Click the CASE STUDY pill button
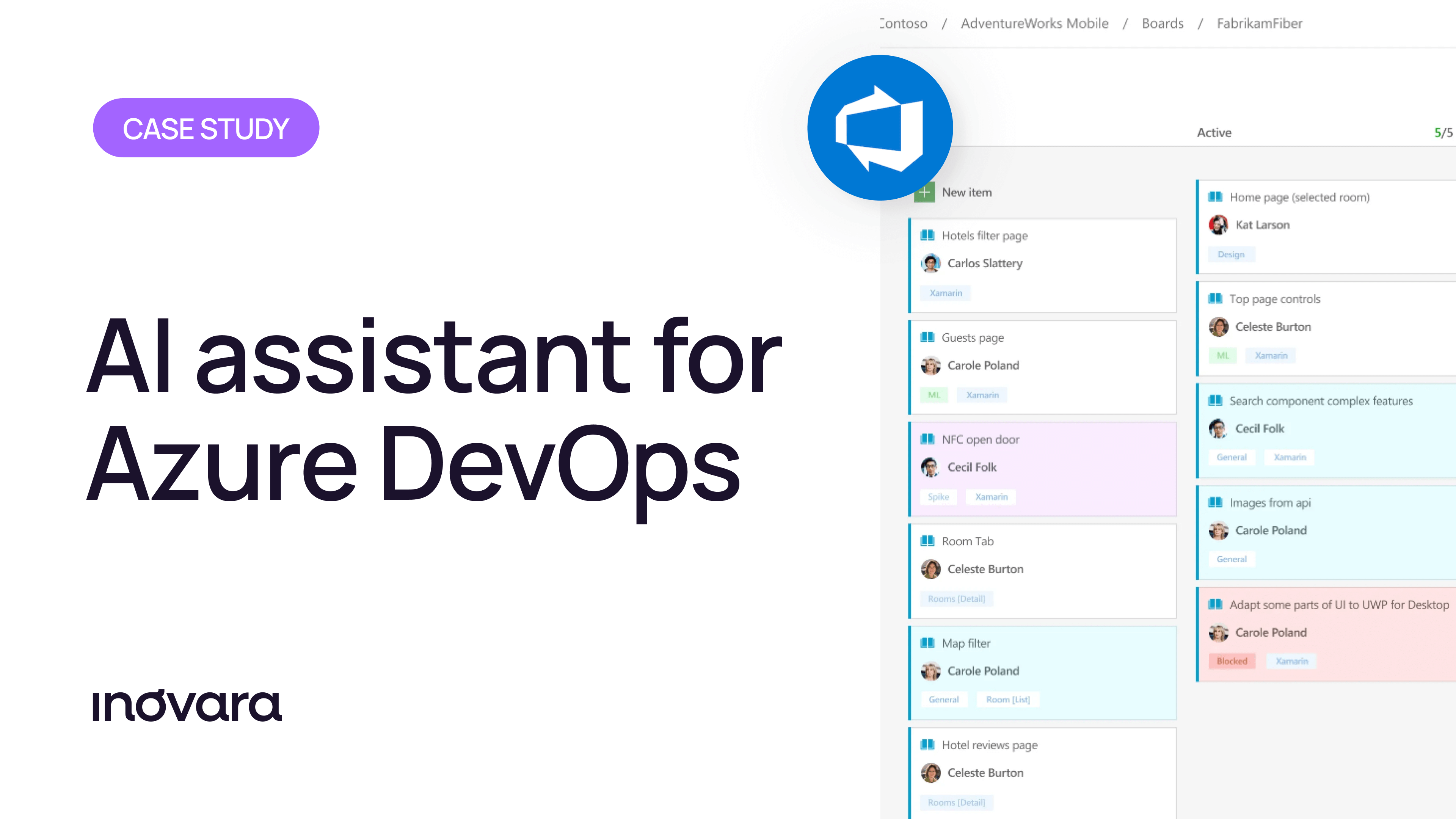 click(206, 128)
